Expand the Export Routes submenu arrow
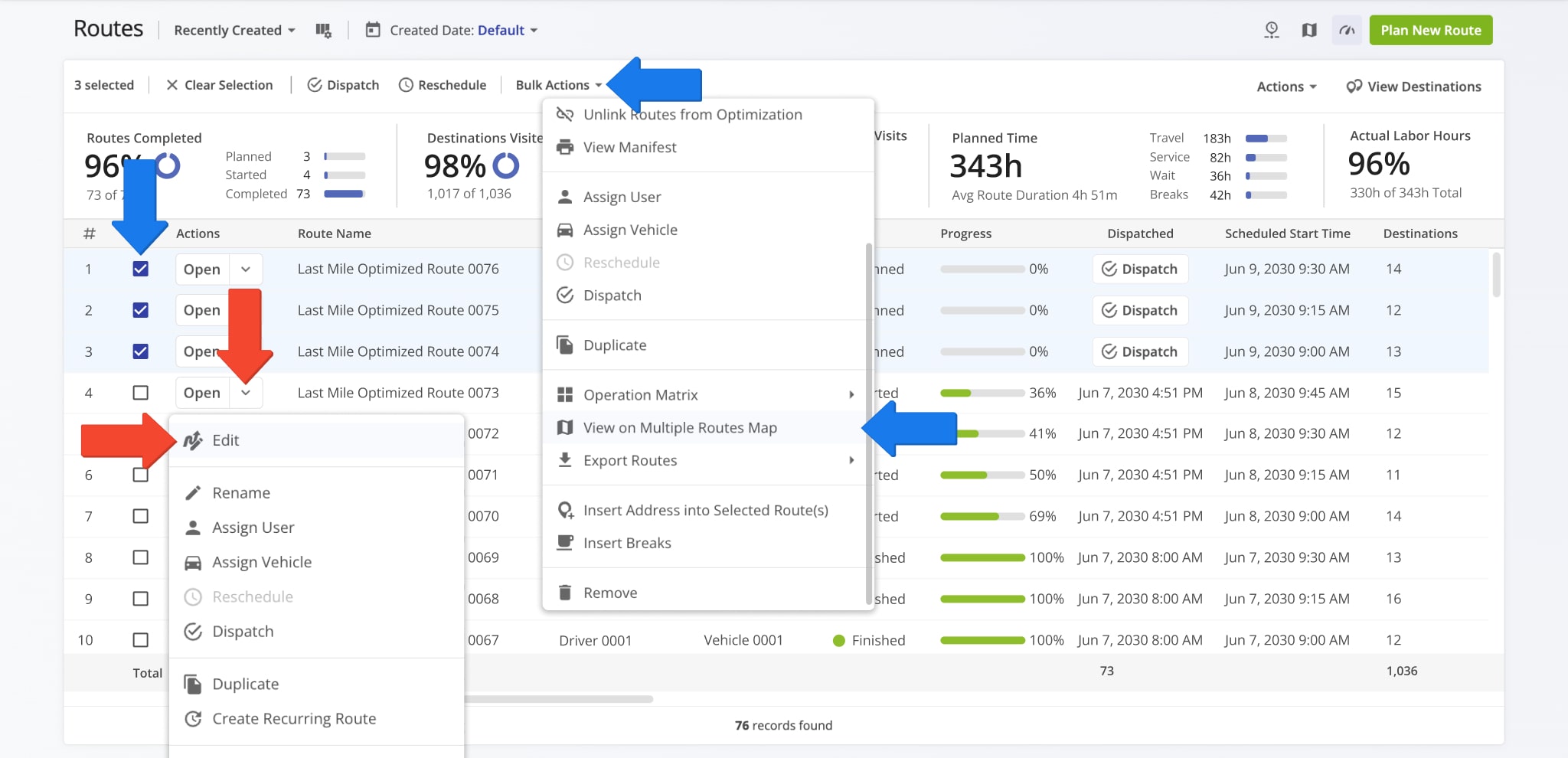This screenshot has height=758, width=1568. click(851, 460)
